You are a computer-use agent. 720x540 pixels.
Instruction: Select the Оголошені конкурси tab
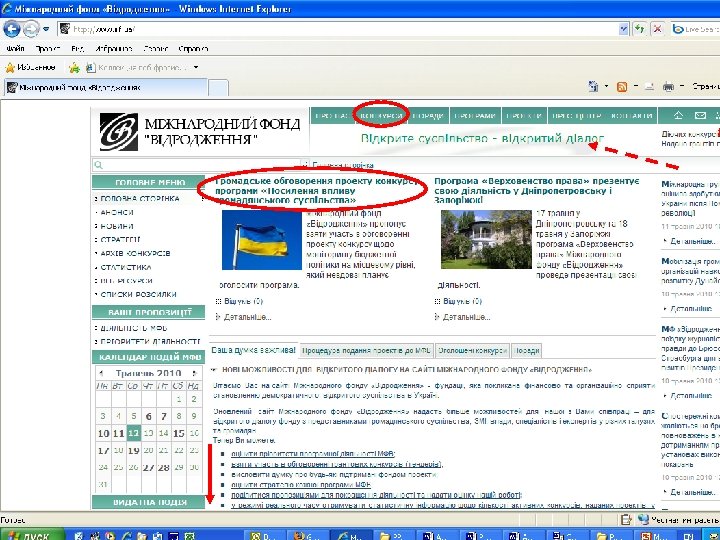coord(472,351)
